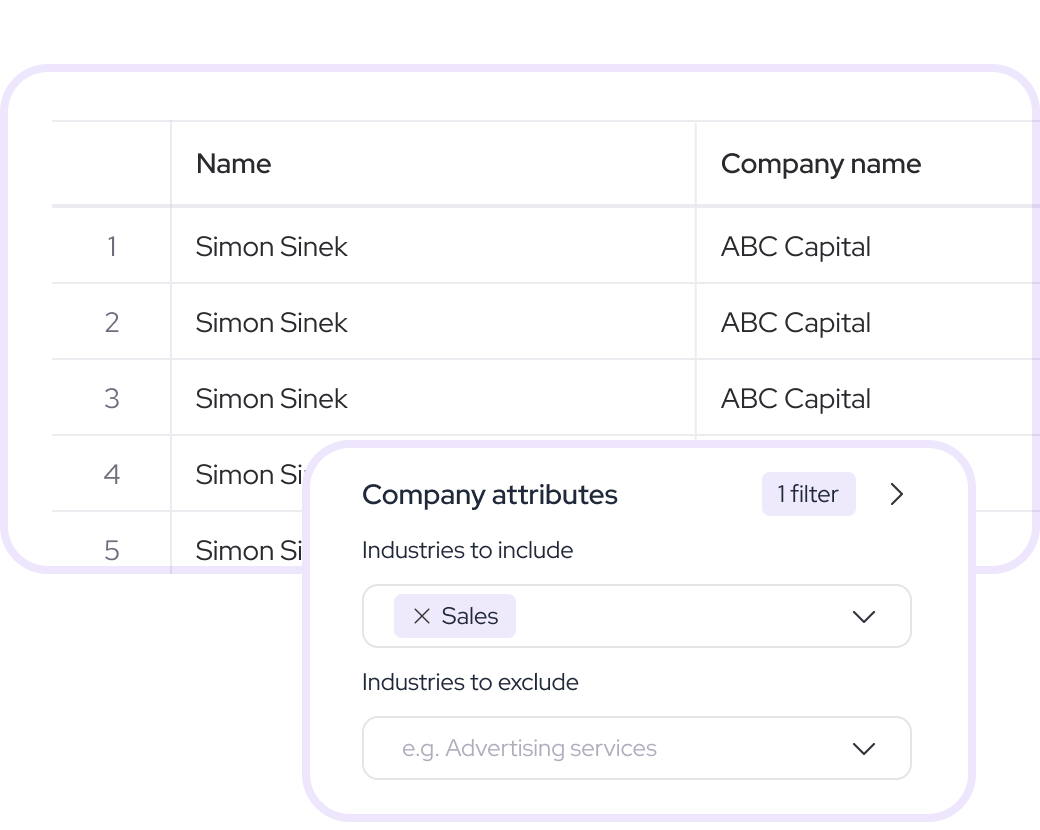The height and width of the screenshot is (830, 1040).
Task: Click Simon Sinek in the third row
Action: coord(271,398)
